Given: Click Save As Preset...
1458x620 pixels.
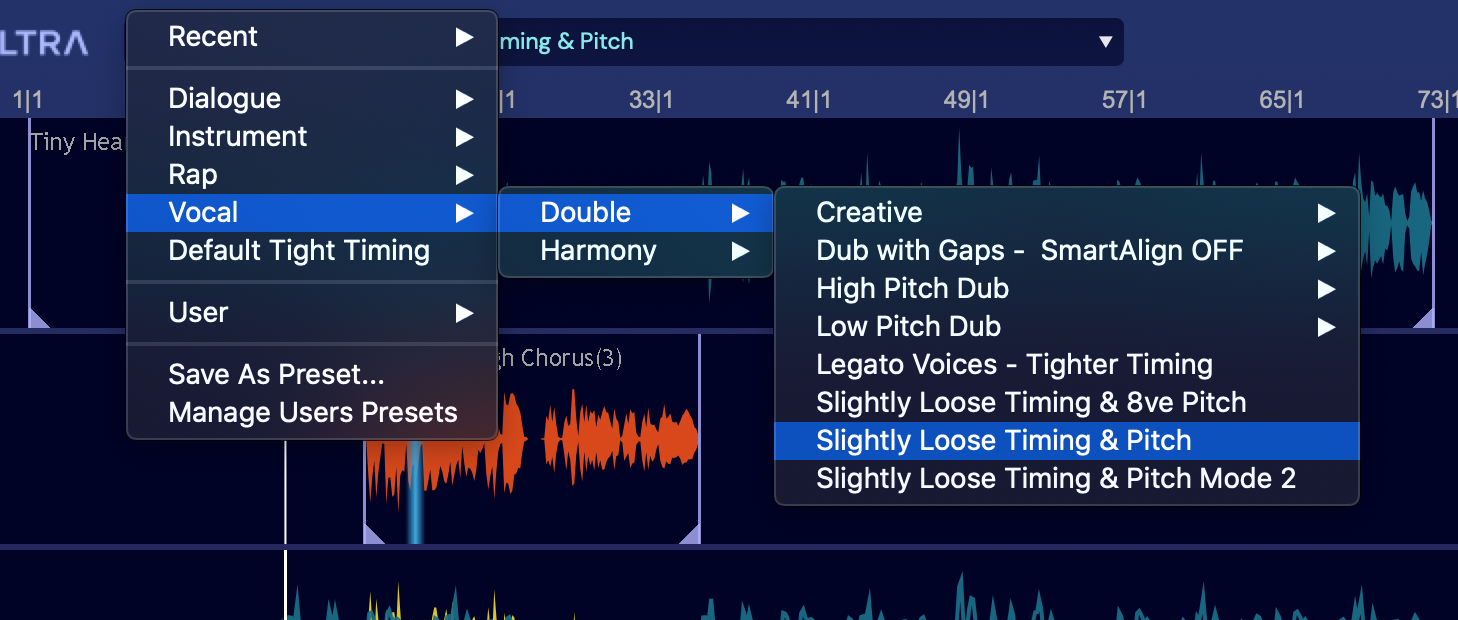Looking at the screenshot, I should click(x=276, y=374).
